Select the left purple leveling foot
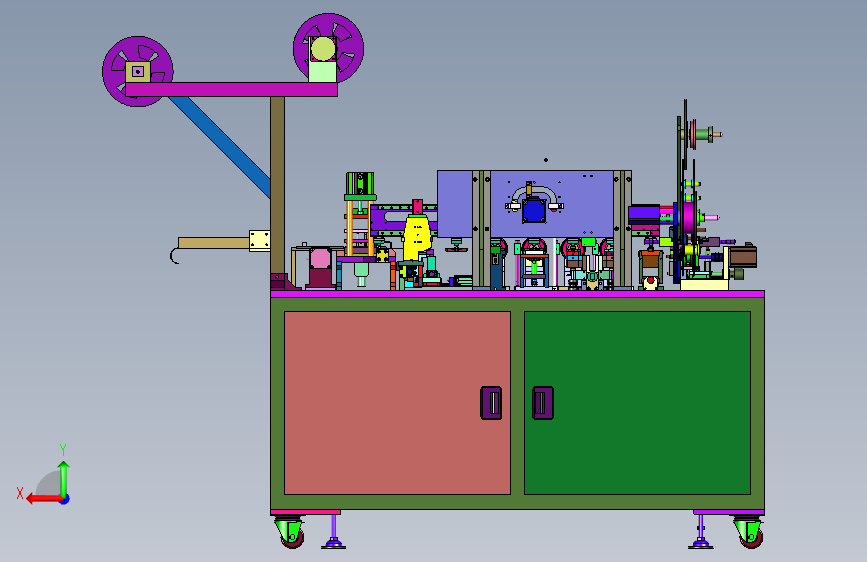 coord(333,532)
